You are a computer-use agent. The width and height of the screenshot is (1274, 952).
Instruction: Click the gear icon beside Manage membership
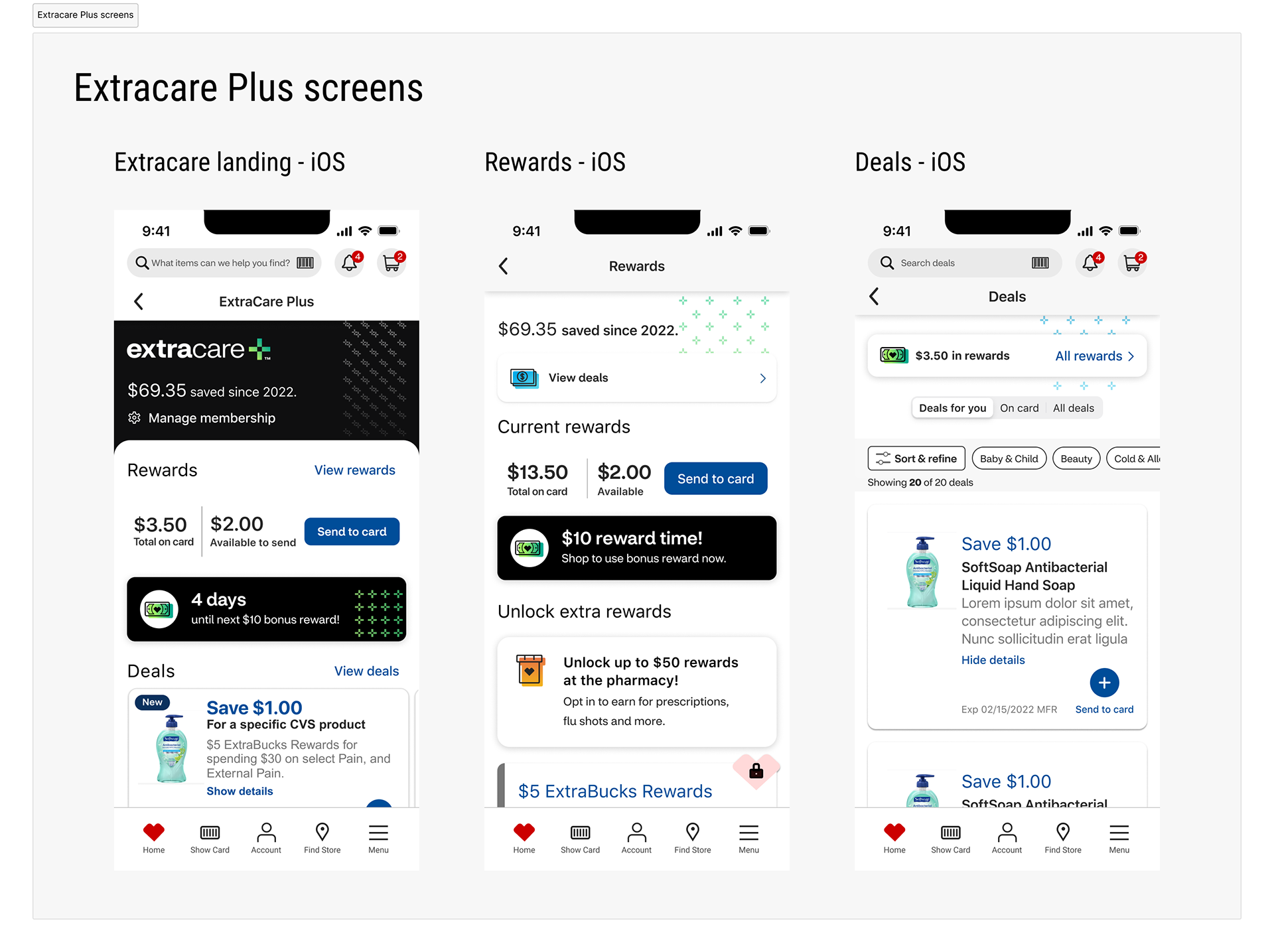pyautogui.click(x=134, y=417)
